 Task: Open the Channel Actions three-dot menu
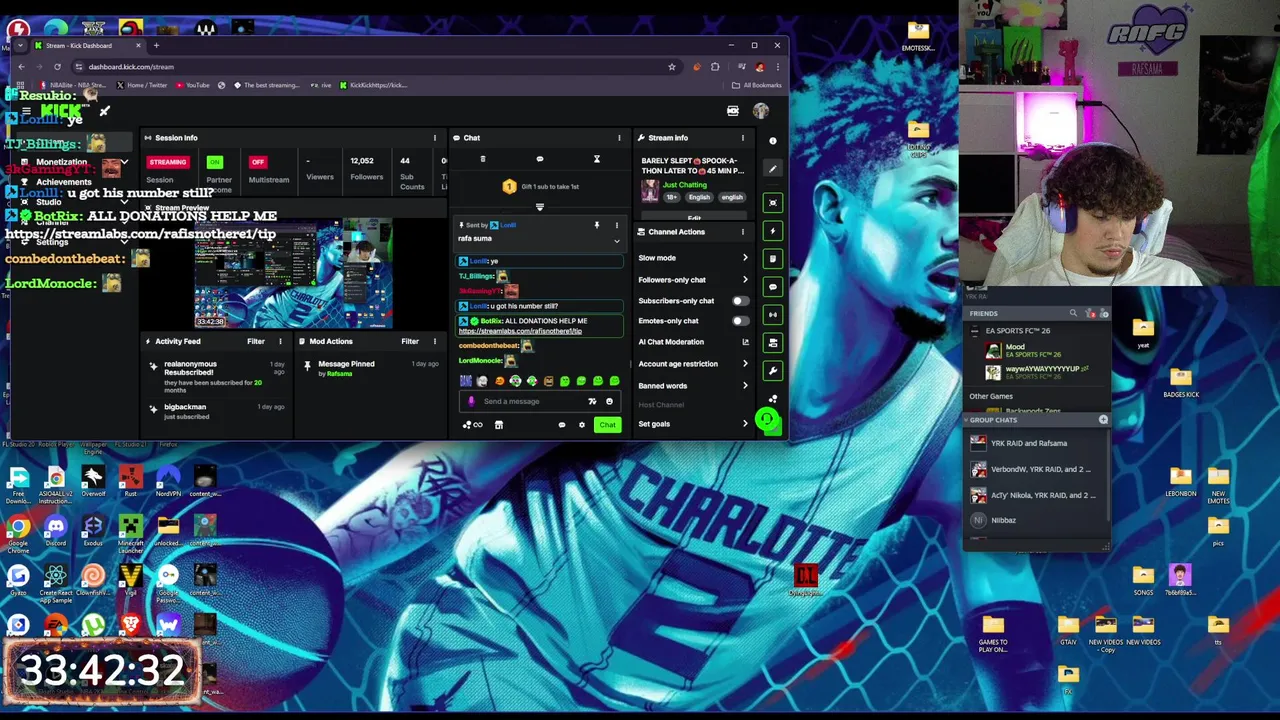coord(742,232)
